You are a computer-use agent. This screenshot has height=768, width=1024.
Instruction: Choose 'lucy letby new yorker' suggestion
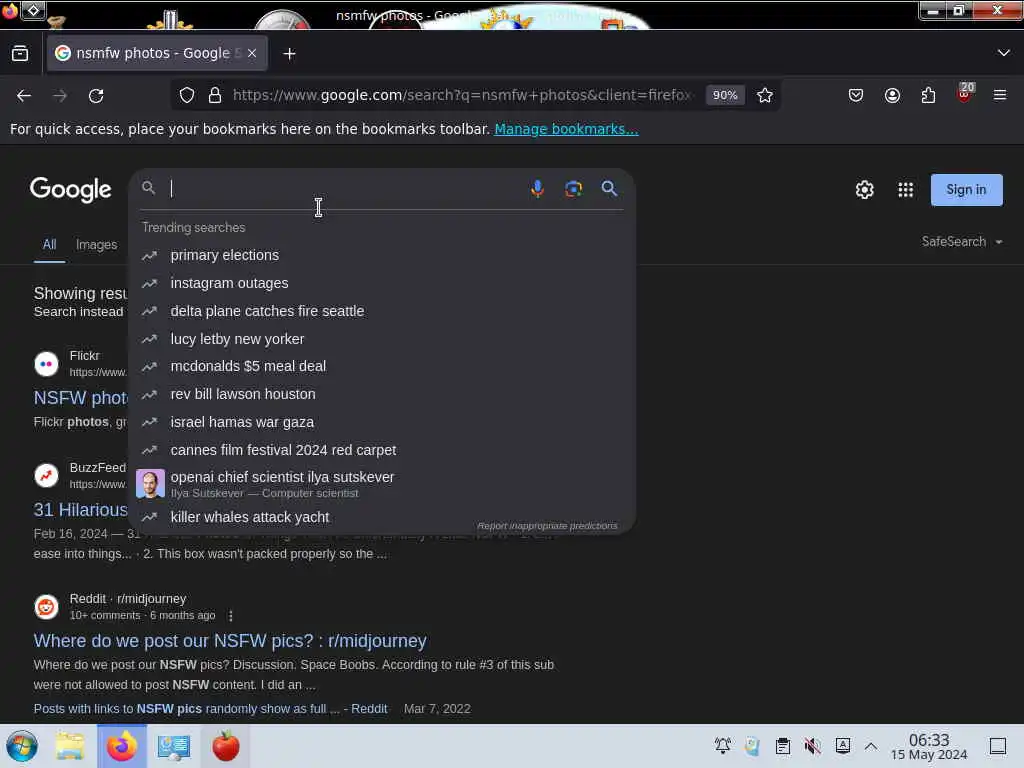pos(381,340)
